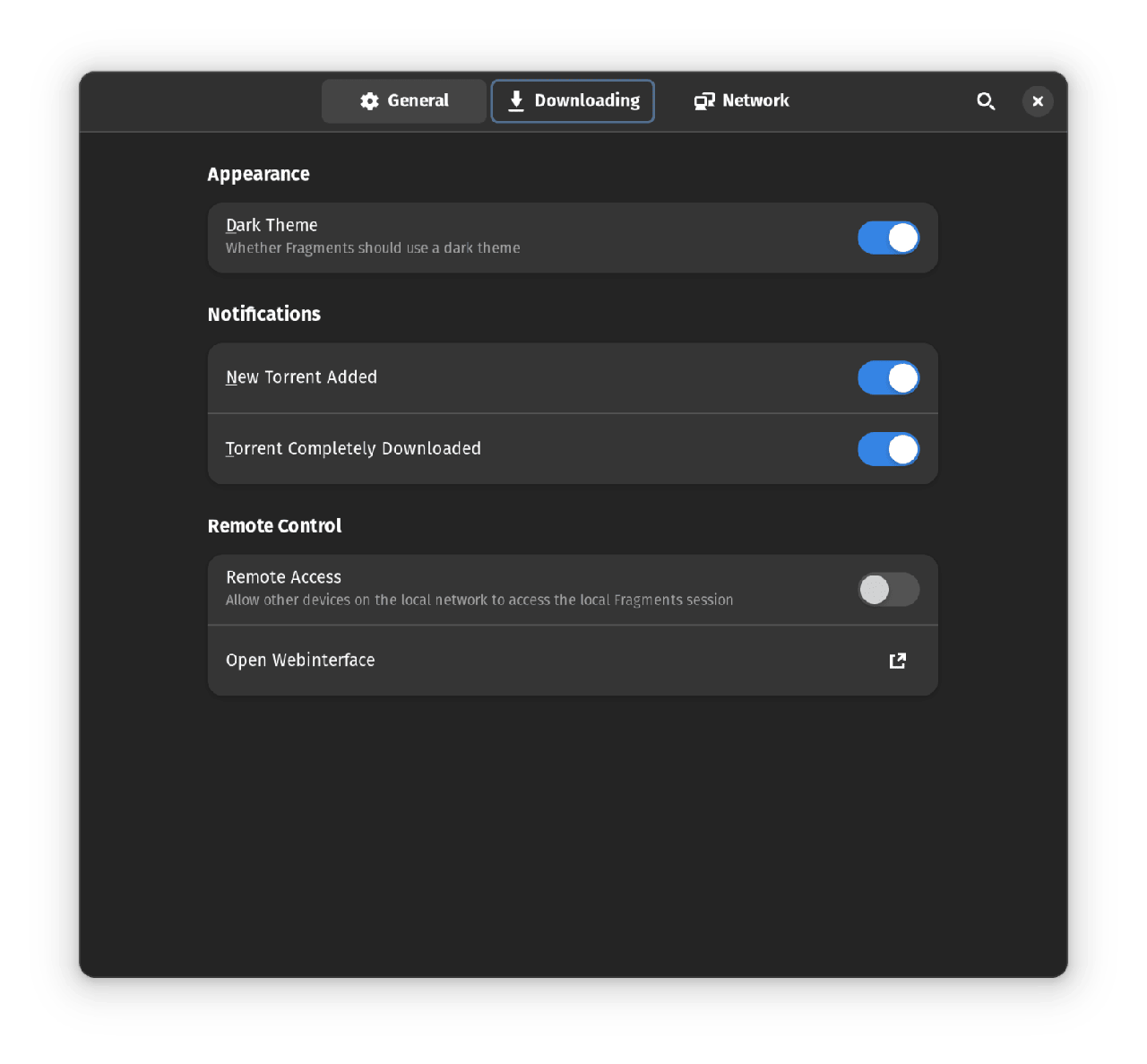Click the download arrow icon on Downloading tab

516,101
